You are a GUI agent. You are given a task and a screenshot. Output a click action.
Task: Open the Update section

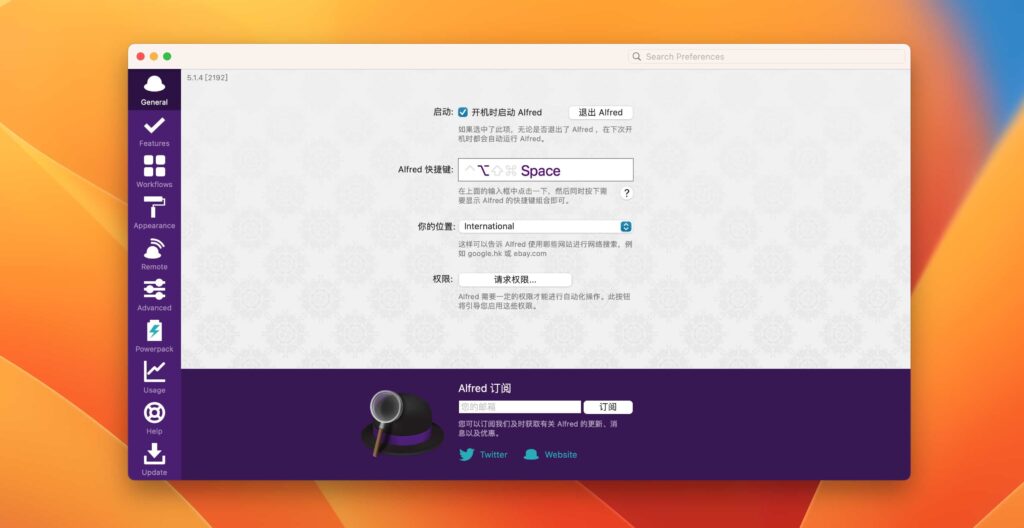154,460
